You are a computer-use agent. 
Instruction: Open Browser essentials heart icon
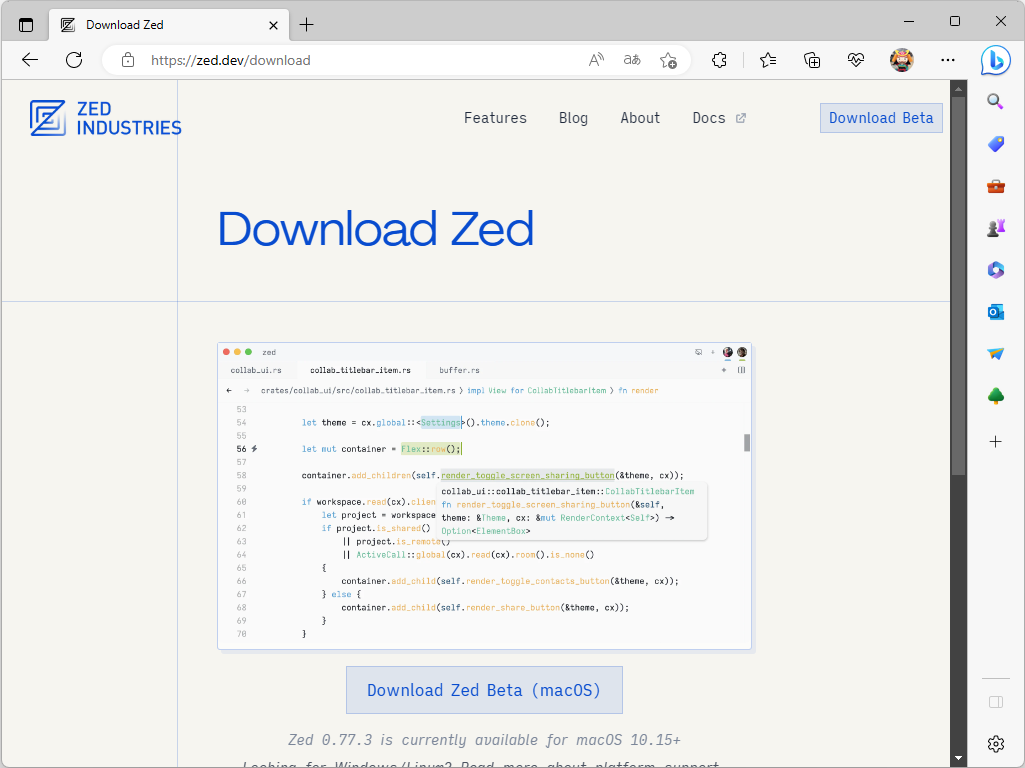856,60
